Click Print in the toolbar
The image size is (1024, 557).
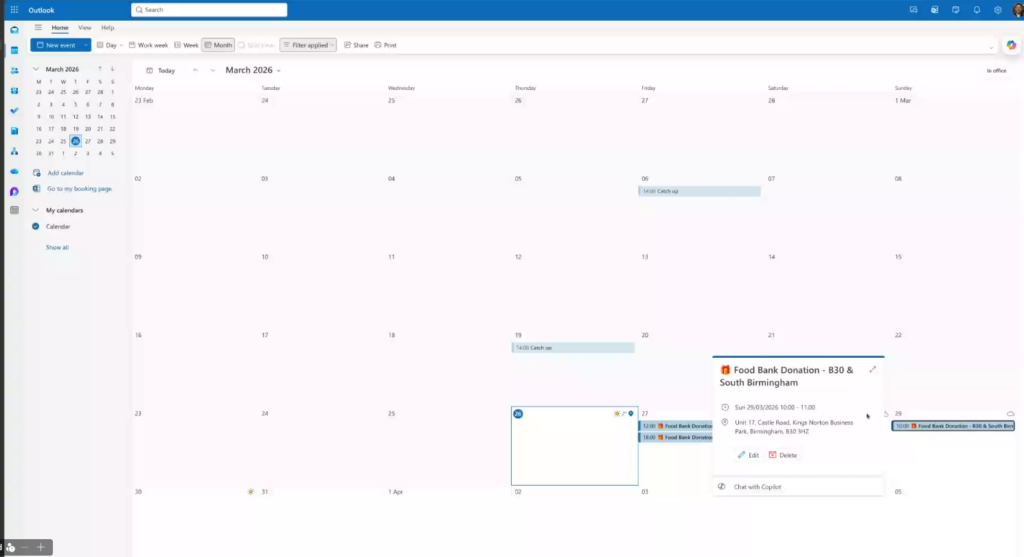click(385, 45)
